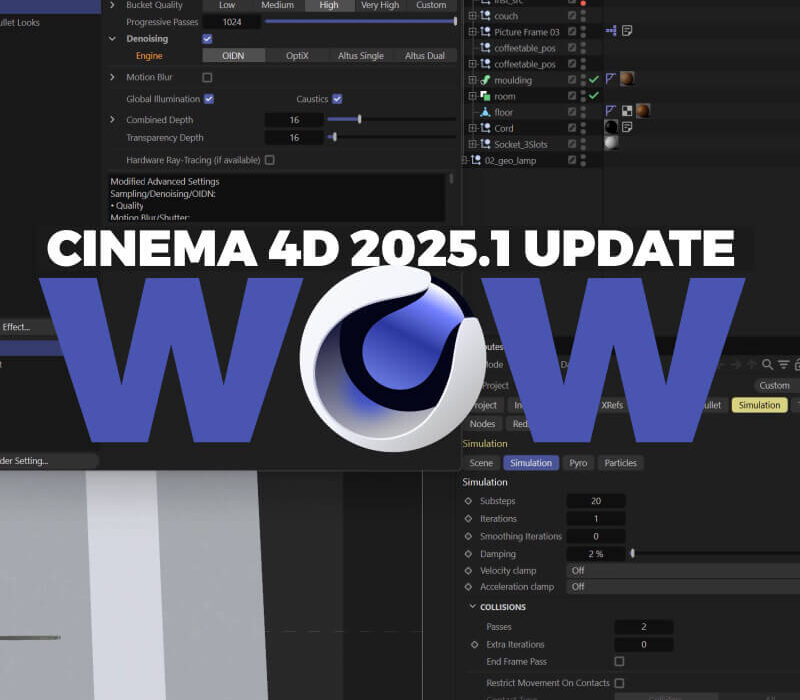
Task: Collapse the COLLISIONS group
Action: (x=472, y=607)
